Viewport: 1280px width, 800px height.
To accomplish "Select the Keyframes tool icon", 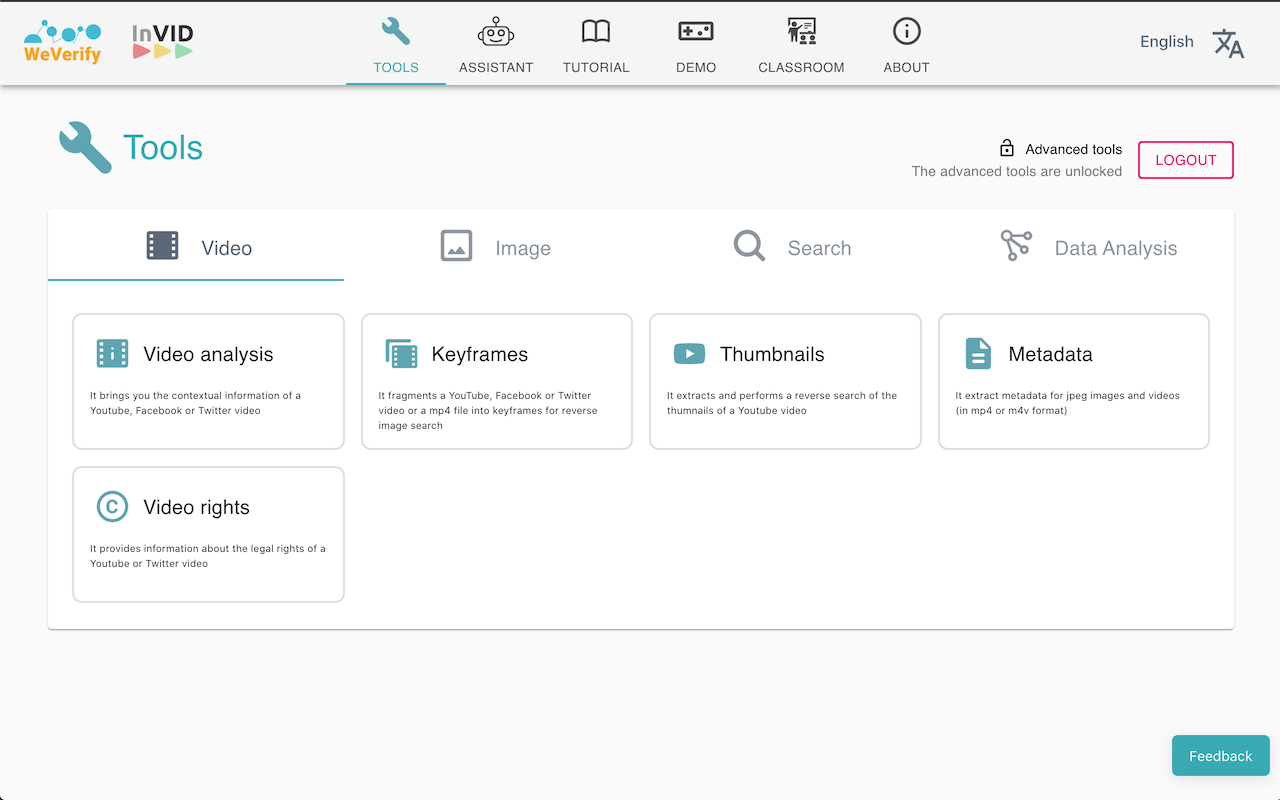I will tap(401, 353).
